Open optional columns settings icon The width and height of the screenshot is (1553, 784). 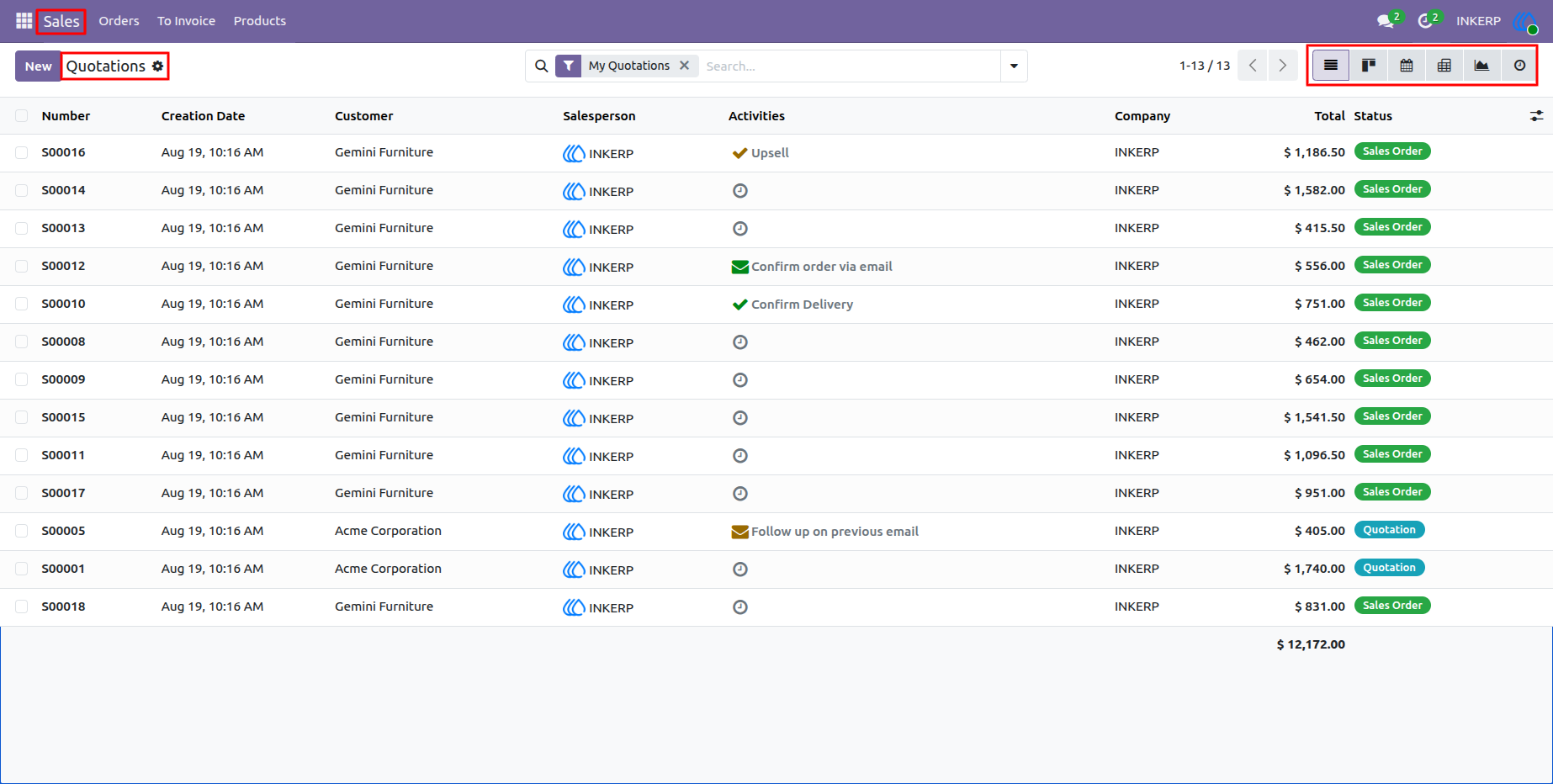tap(1536, 116)
